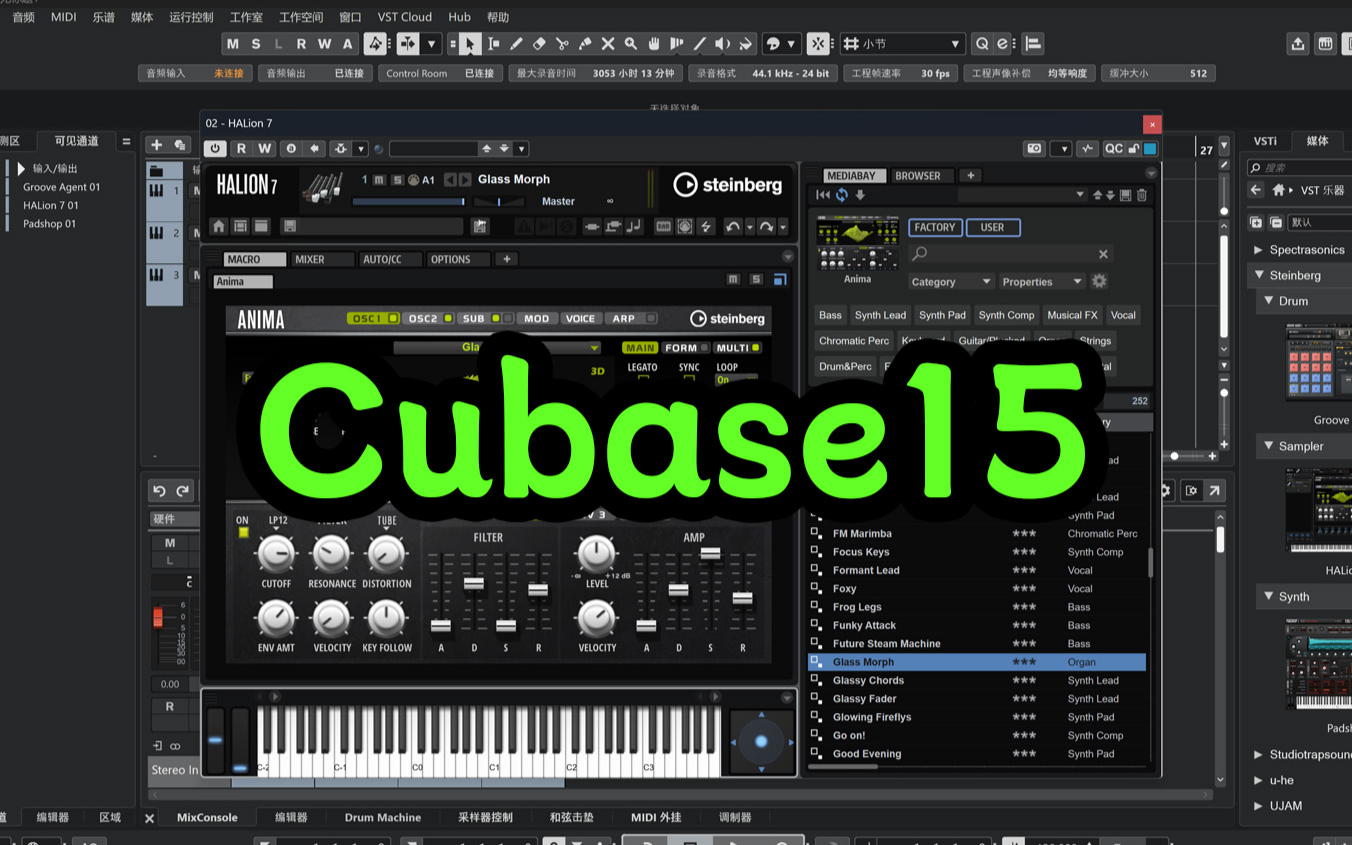
Task: Click the plugin snapshot camera icon
Action: (1034, 149)
